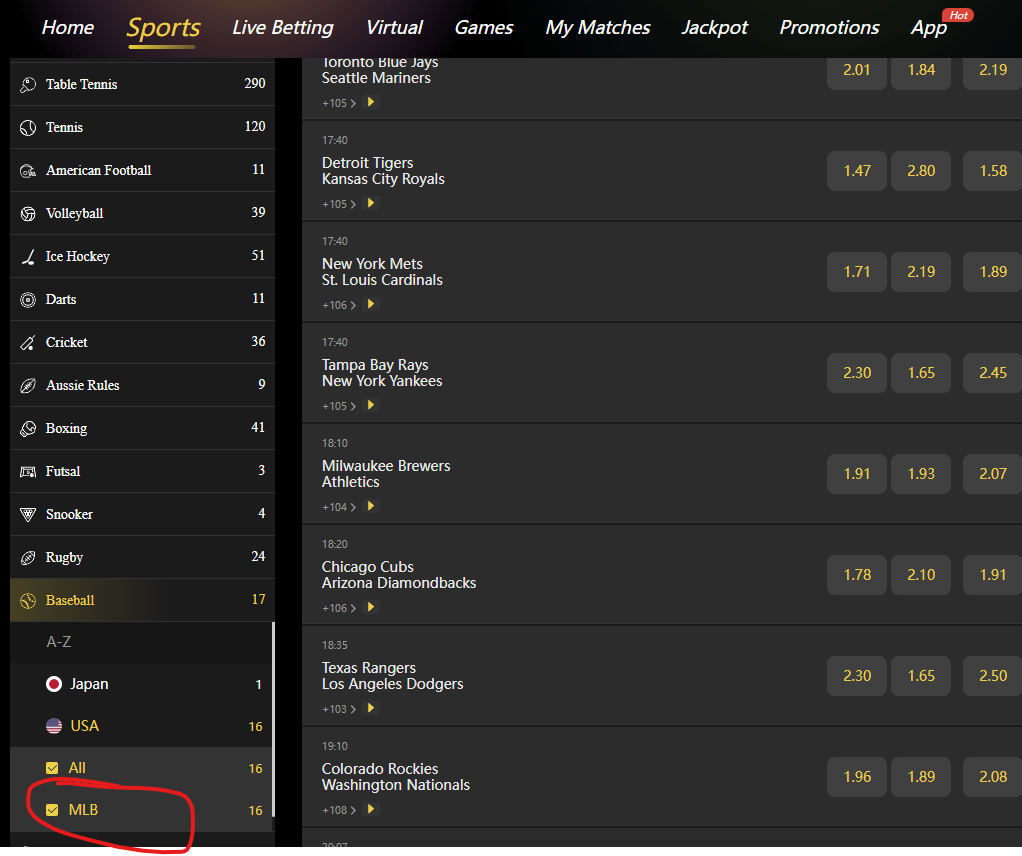Click the Boxing glove icon
The width and height of the screenshot is (1022, 856).
click(28, 429)
